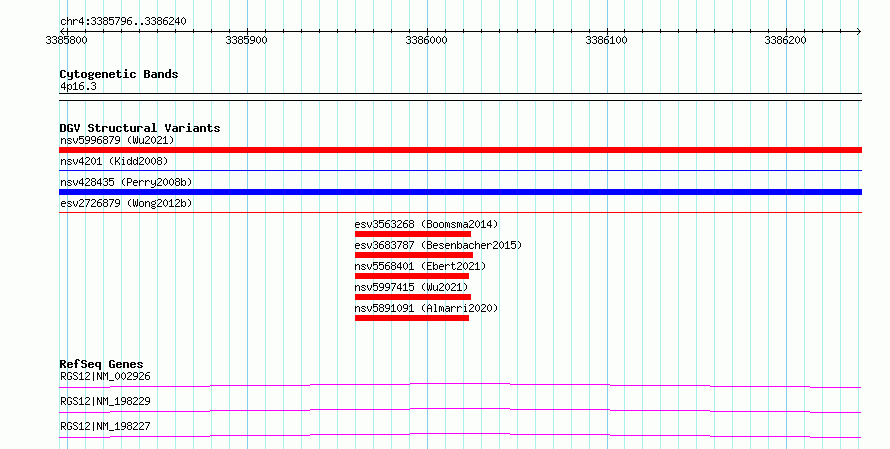
Task: Click the chr4:3385796..3386240 region label
Action: click(123, 22)
